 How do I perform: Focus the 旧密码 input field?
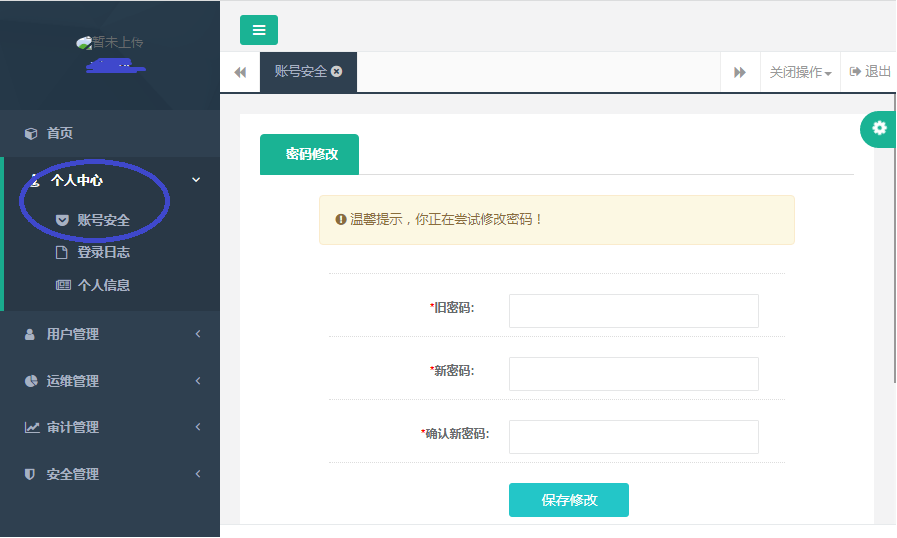click(x=633, y=311)
